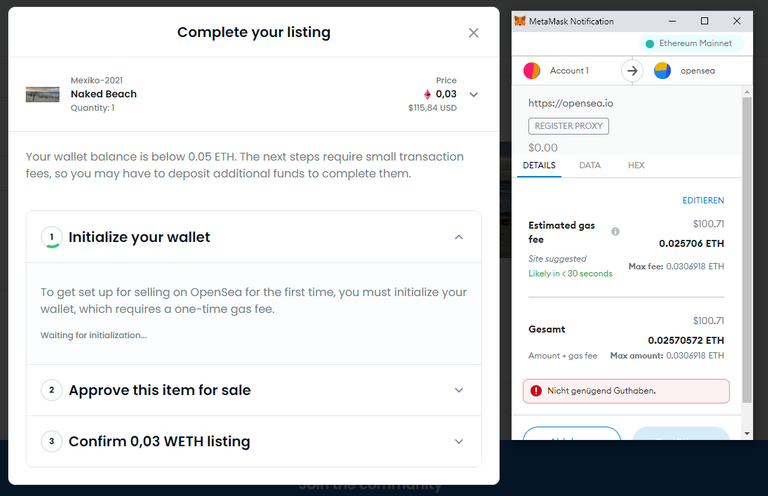Click the Account 1 avatar icon

point(531,71)
